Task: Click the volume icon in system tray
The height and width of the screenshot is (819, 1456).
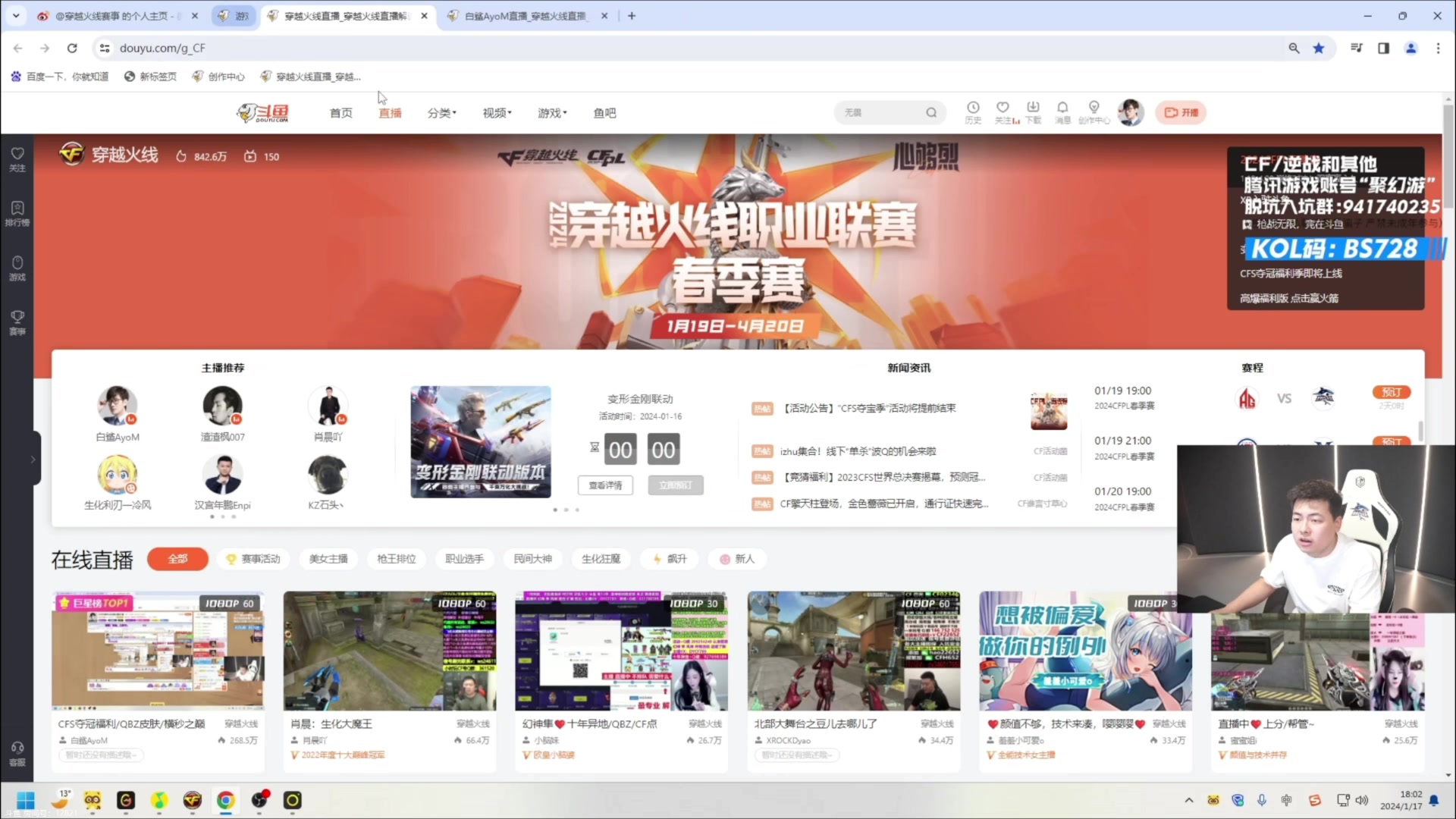Action: tap(1362, 800)
